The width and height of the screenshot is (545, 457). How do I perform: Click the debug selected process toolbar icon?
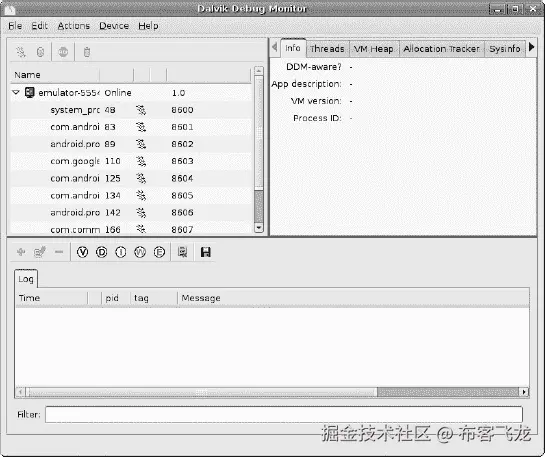coord(21,52)
